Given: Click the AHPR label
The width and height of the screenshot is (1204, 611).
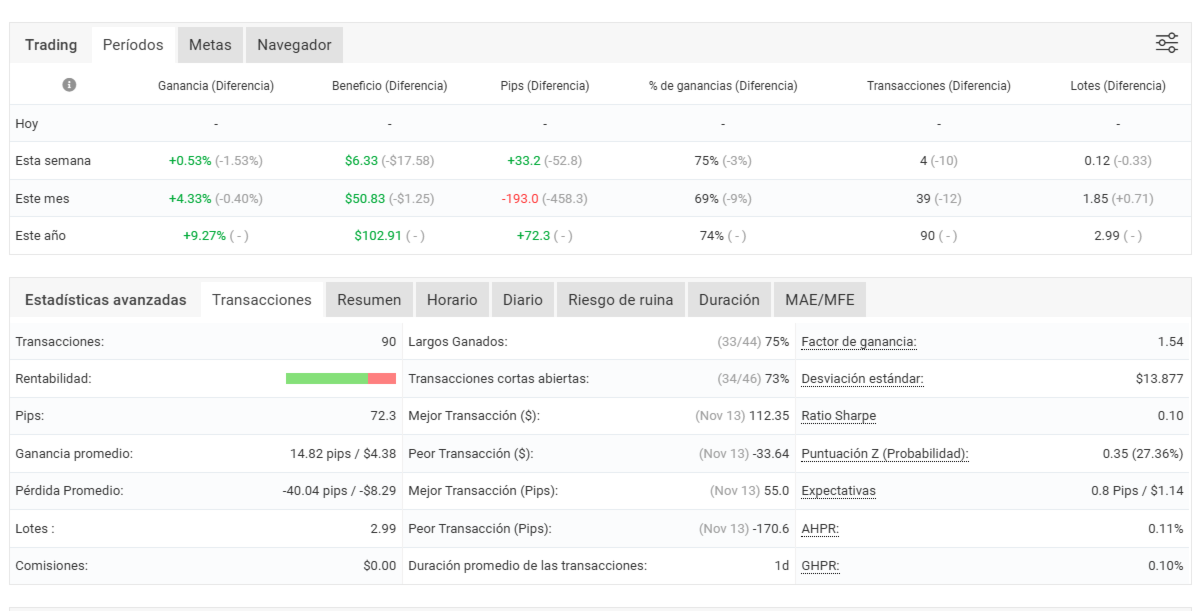Looking at the screenshot, I should [820, 529].
